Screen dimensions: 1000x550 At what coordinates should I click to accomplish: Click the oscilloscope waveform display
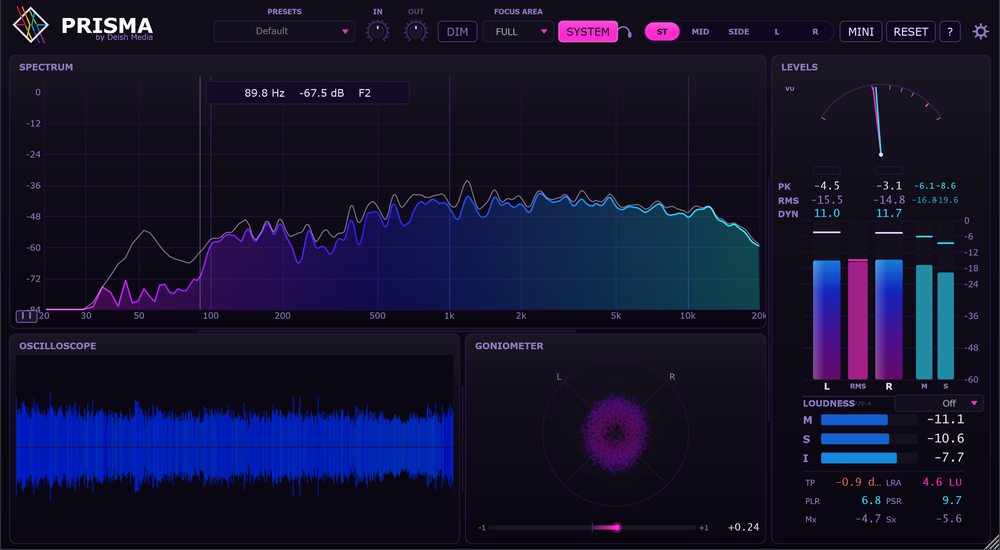coord(235,447)
